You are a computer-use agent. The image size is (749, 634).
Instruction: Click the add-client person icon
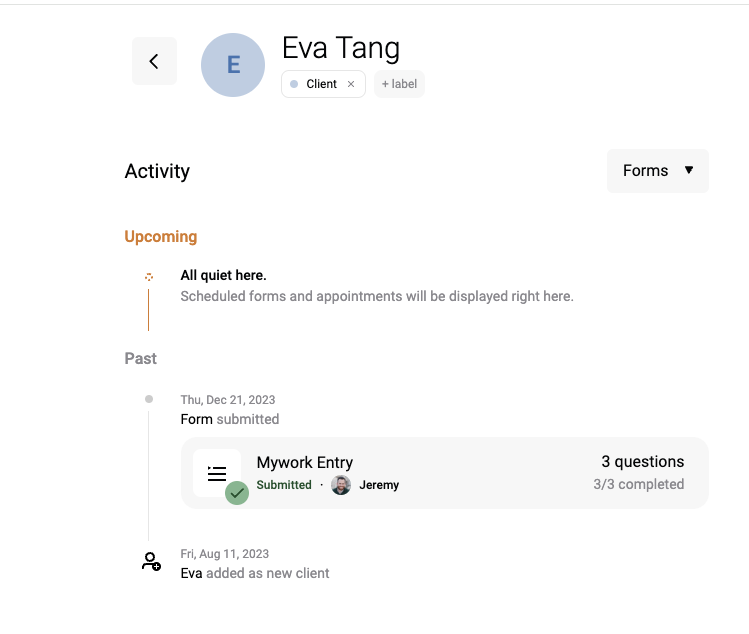click(x=151, y=561)
